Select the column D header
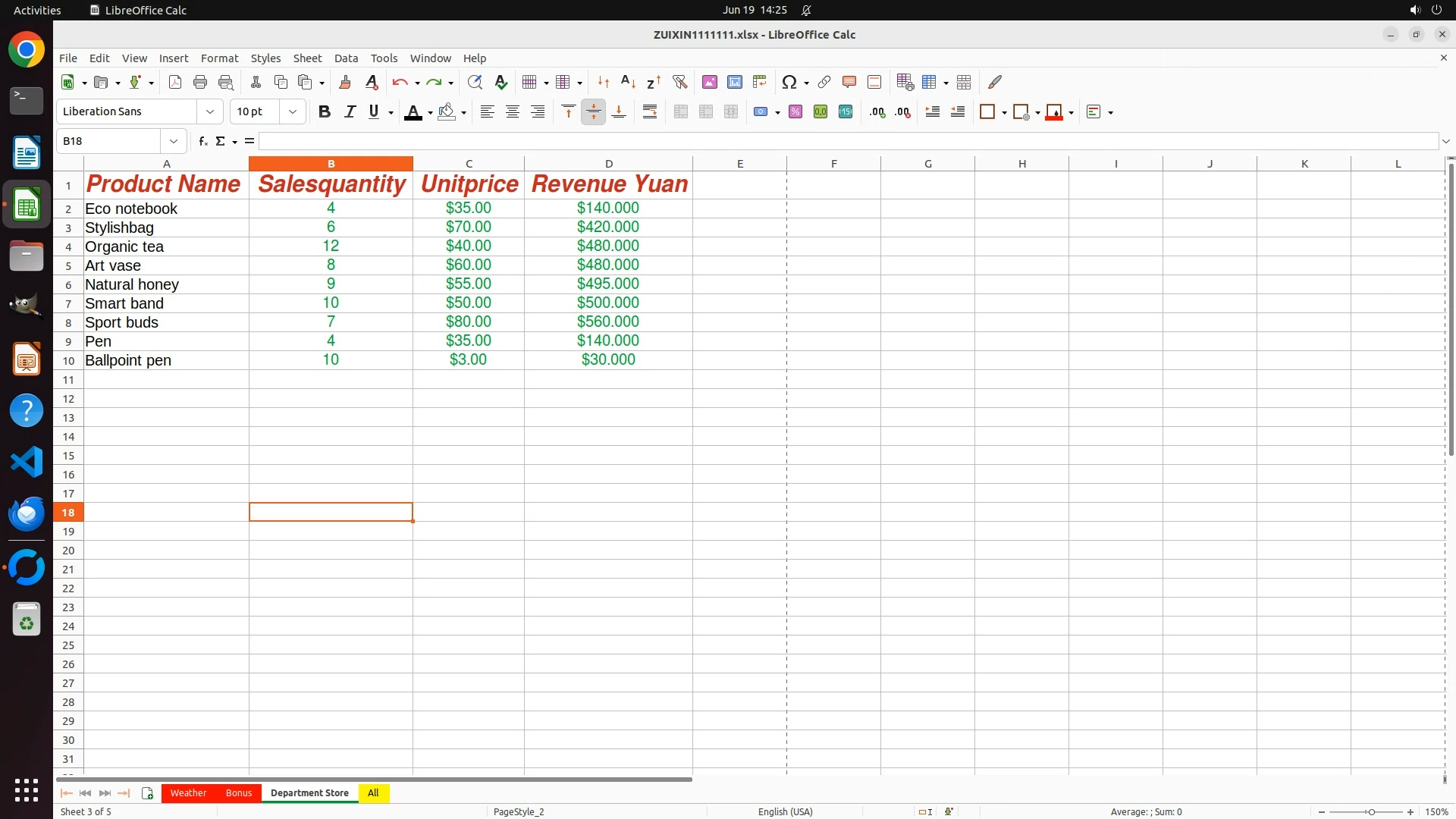 (608, 164)
